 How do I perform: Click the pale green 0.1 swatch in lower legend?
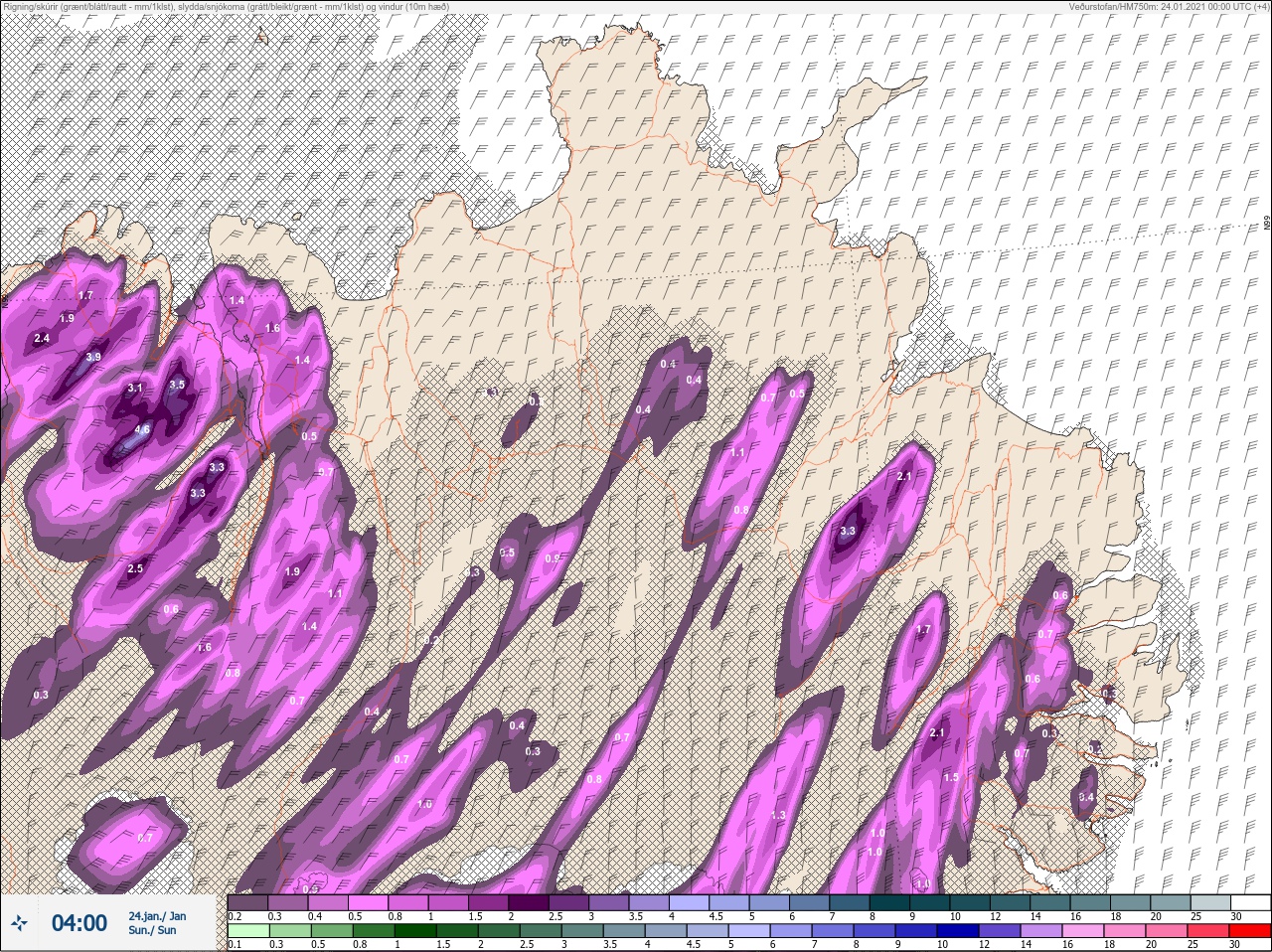247,930
